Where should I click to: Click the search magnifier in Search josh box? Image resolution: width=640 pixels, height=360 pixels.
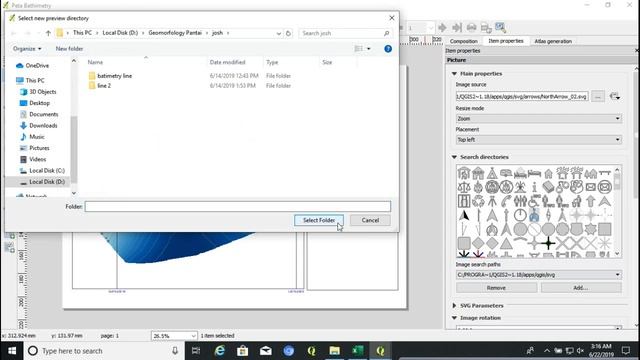(386, 33)
